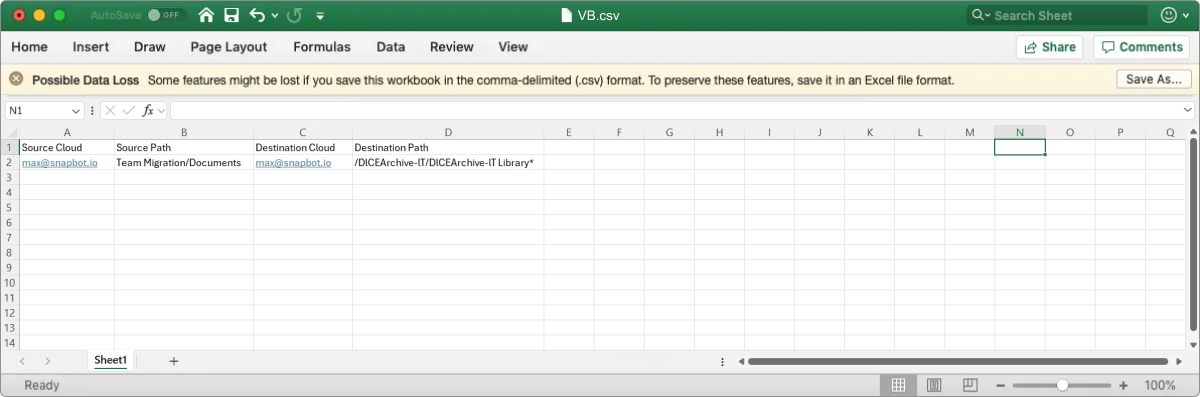This screenshot has width=1200, height=397.
Task: Expand the formula bar
Action: (1188, 110)
